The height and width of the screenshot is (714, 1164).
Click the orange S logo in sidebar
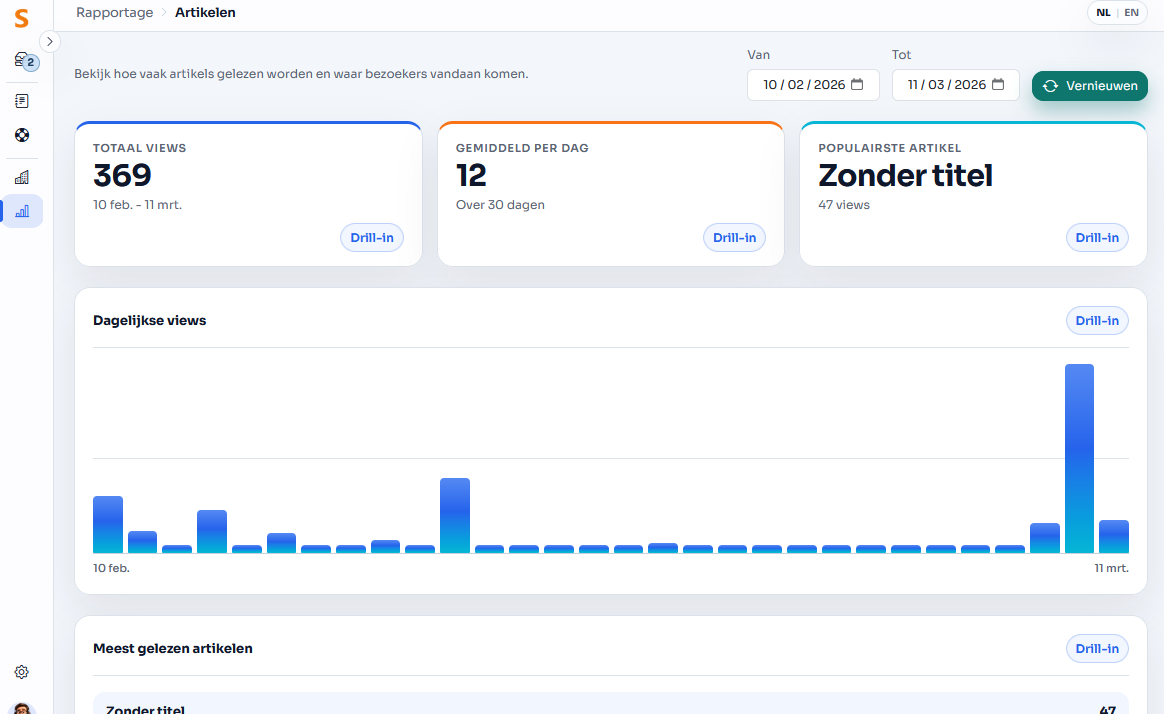(21, 19)
